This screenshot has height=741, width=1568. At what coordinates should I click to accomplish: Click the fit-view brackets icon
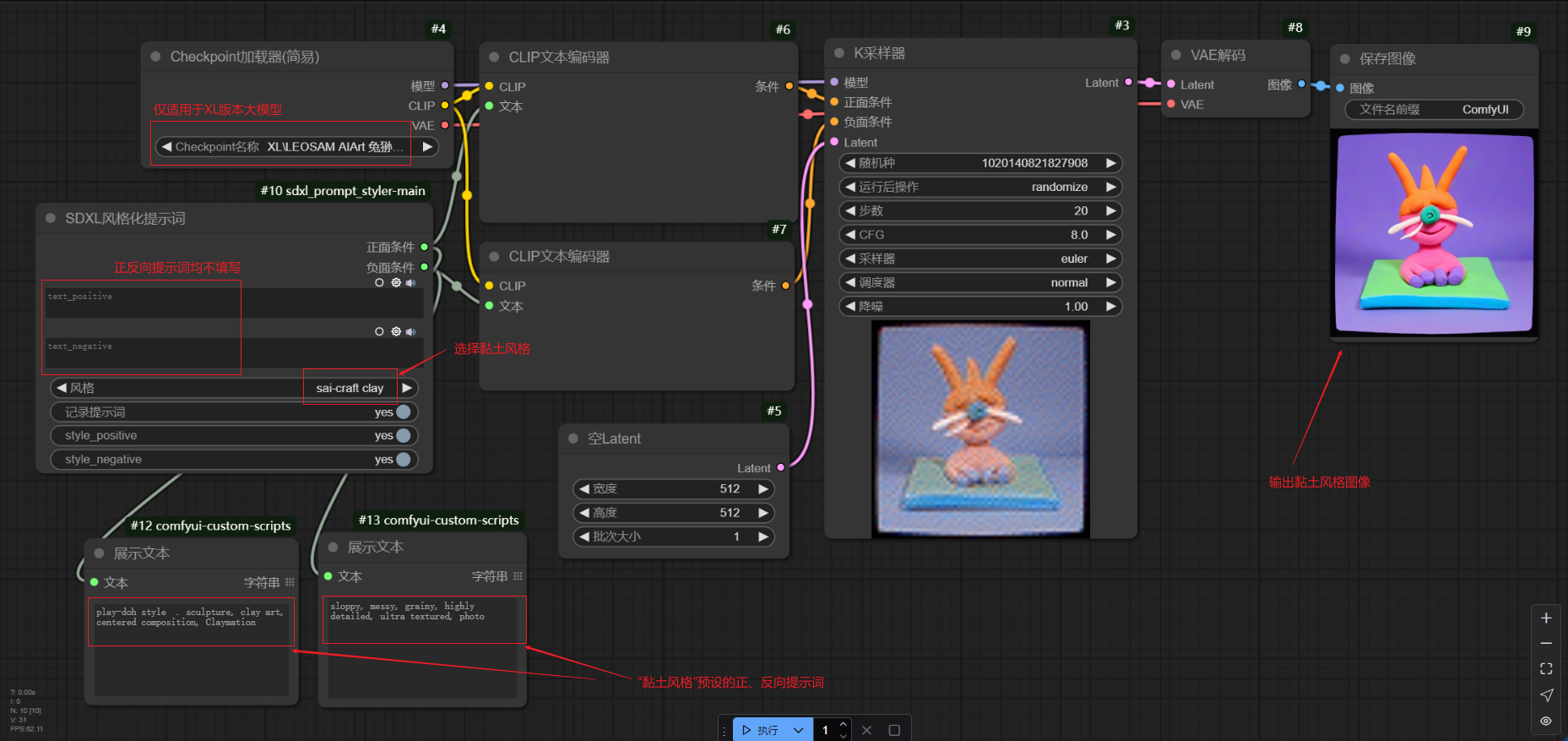tap(1546, 669)
